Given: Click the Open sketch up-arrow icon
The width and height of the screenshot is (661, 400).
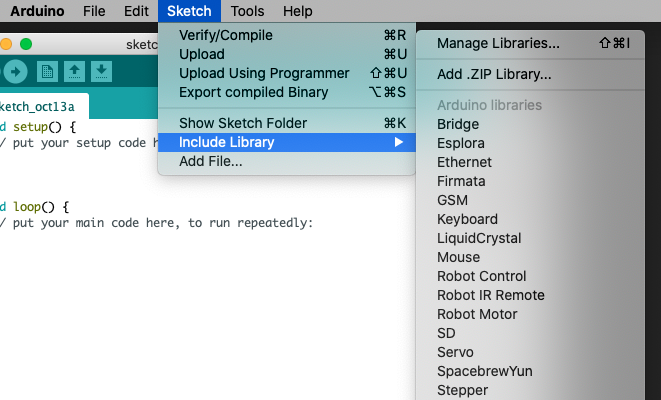Looking at the screenshot, I should 74,72.
